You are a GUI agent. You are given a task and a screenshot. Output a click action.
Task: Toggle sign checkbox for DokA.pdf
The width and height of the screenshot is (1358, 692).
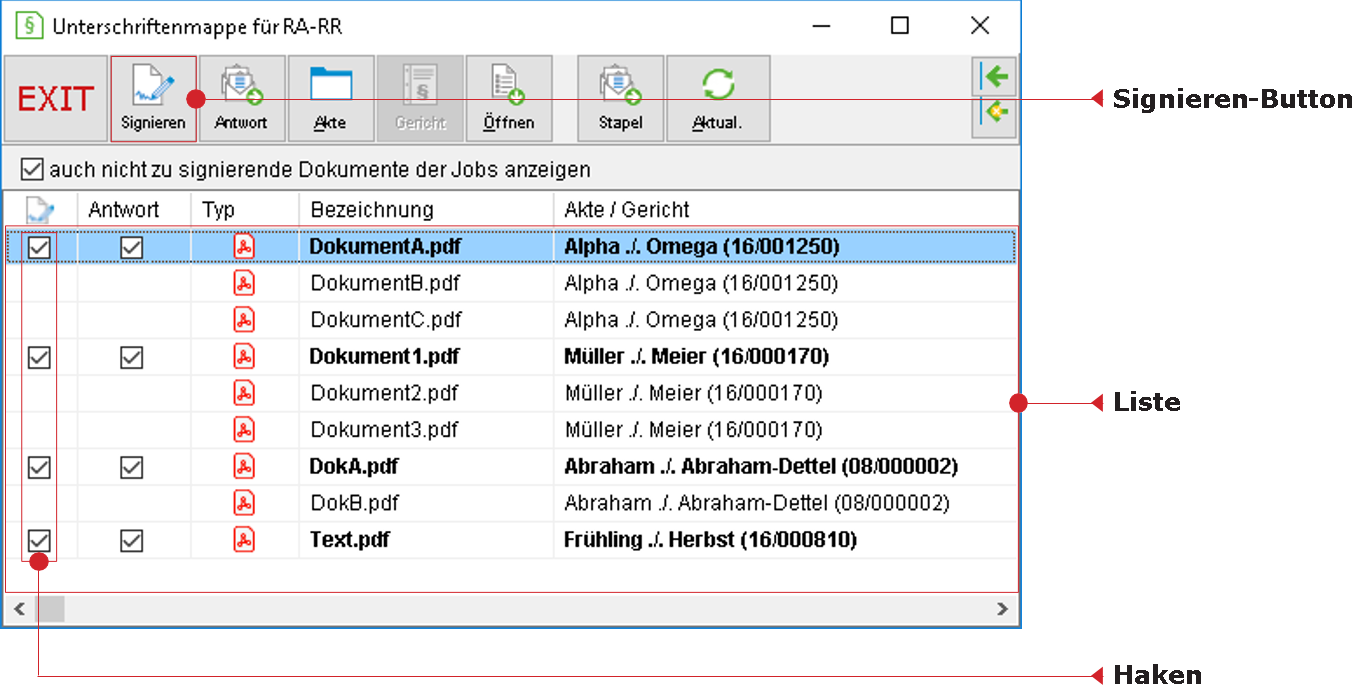39,467
